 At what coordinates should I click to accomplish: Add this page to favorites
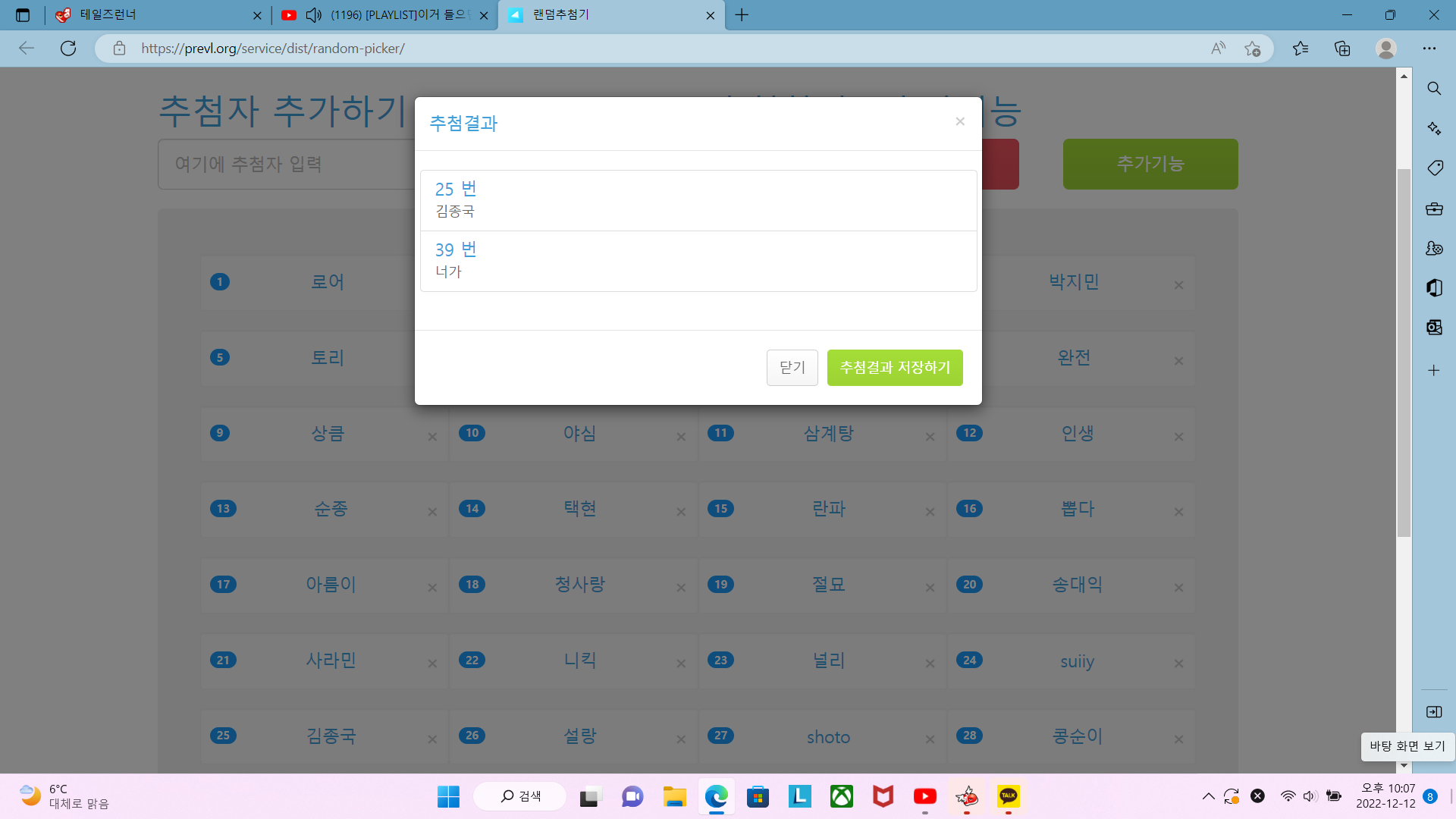tap(1252, 49)
